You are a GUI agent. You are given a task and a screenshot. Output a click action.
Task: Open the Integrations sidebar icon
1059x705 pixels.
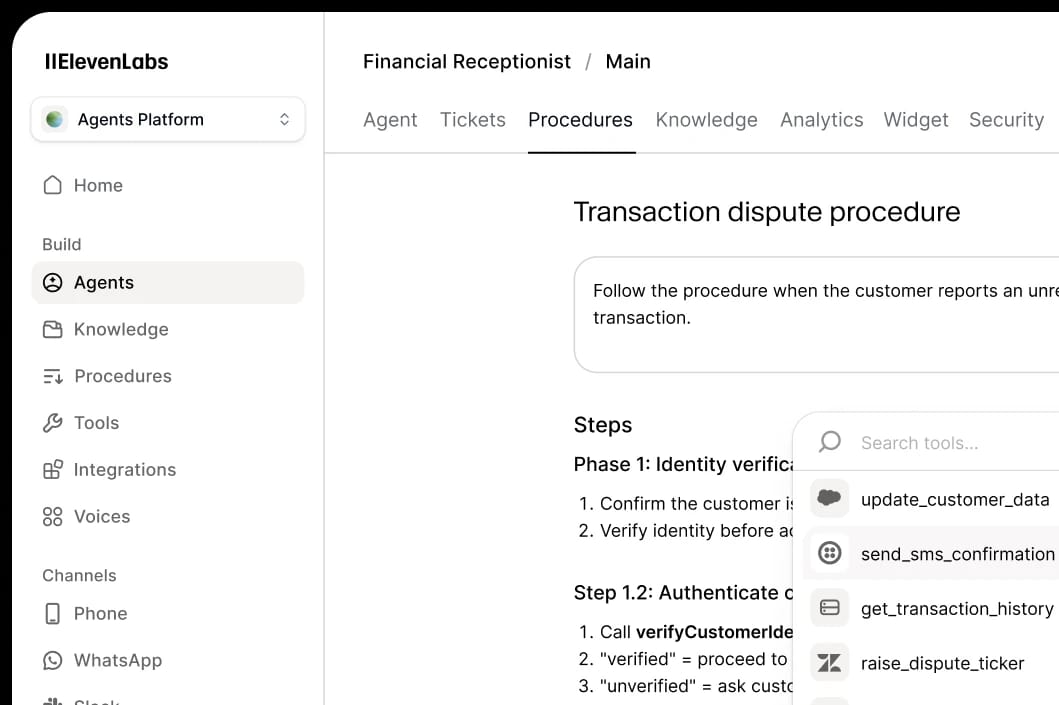[x=52, y=469]
